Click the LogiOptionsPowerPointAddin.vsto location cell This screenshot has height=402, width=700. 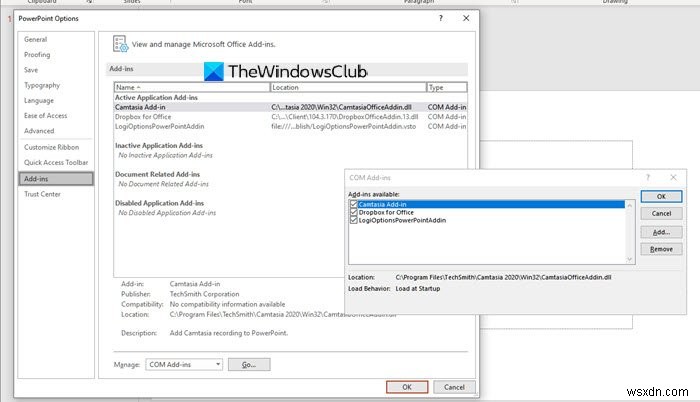coord(343,126)
